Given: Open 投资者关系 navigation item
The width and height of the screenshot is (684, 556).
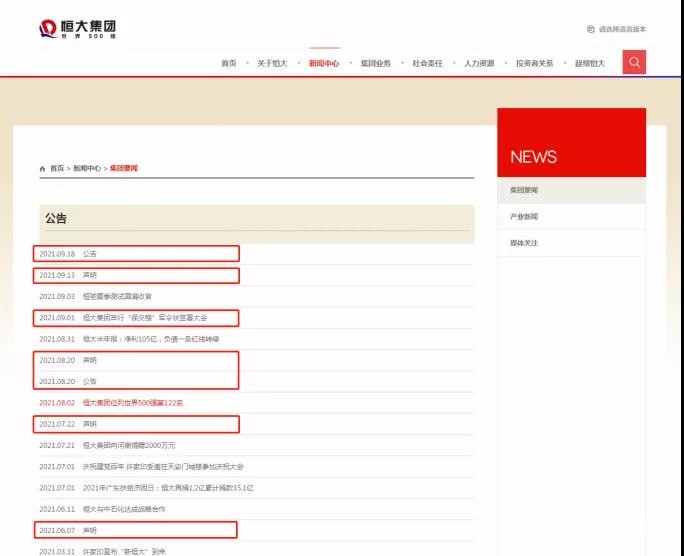Looking at the screenshot, I should tap(534, 63).
